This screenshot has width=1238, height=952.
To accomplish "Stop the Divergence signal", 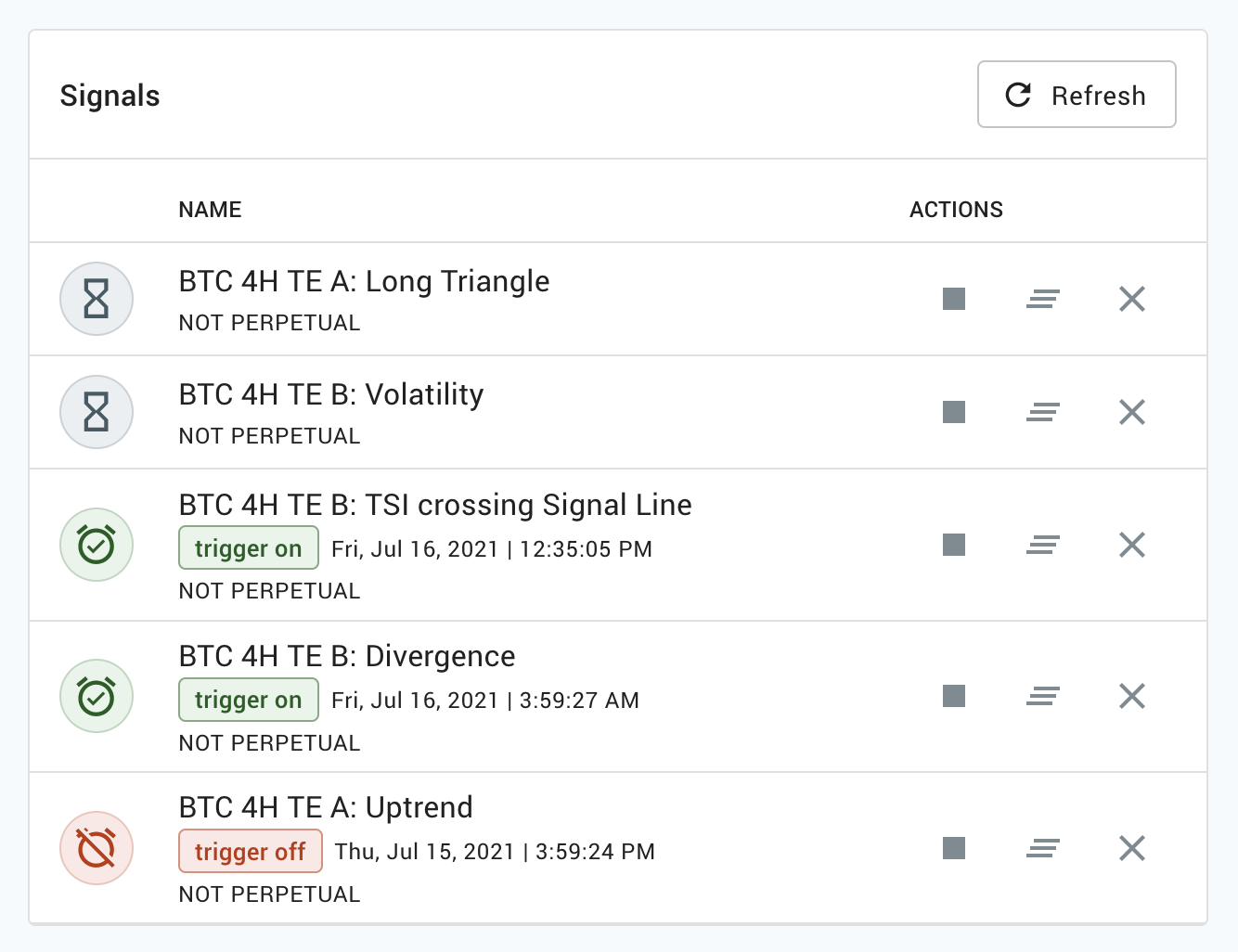I will pyautogui.click(x=954, y=696).
